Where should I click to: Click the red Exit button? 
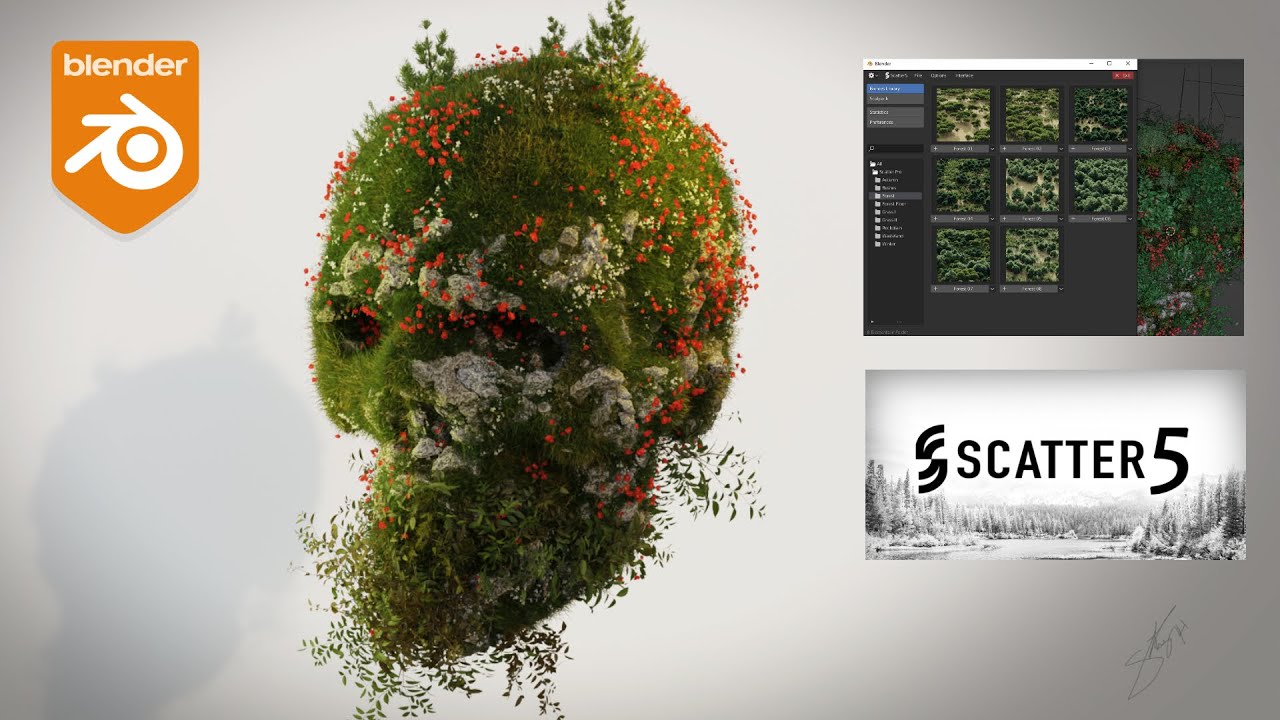pyautogui.click(x=1123, y=75)
